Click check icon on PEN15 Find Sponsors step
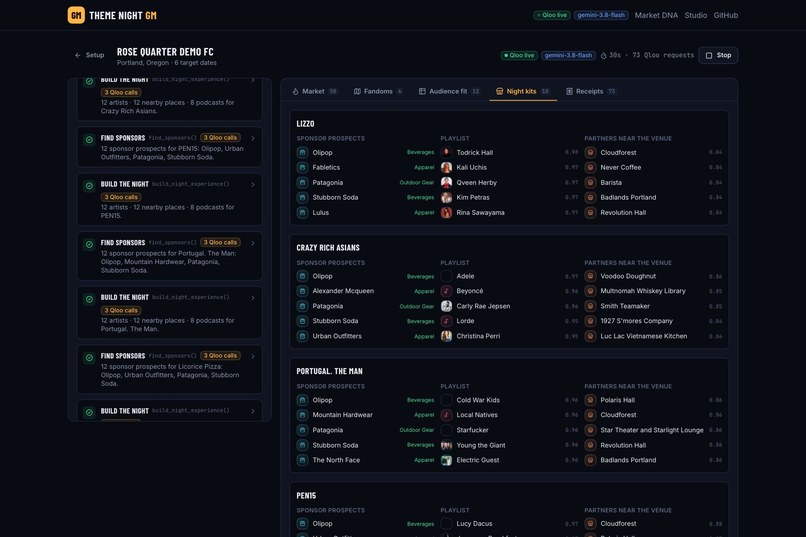The width and height of the screenshot is (806, 537). (x=89, y=139)
